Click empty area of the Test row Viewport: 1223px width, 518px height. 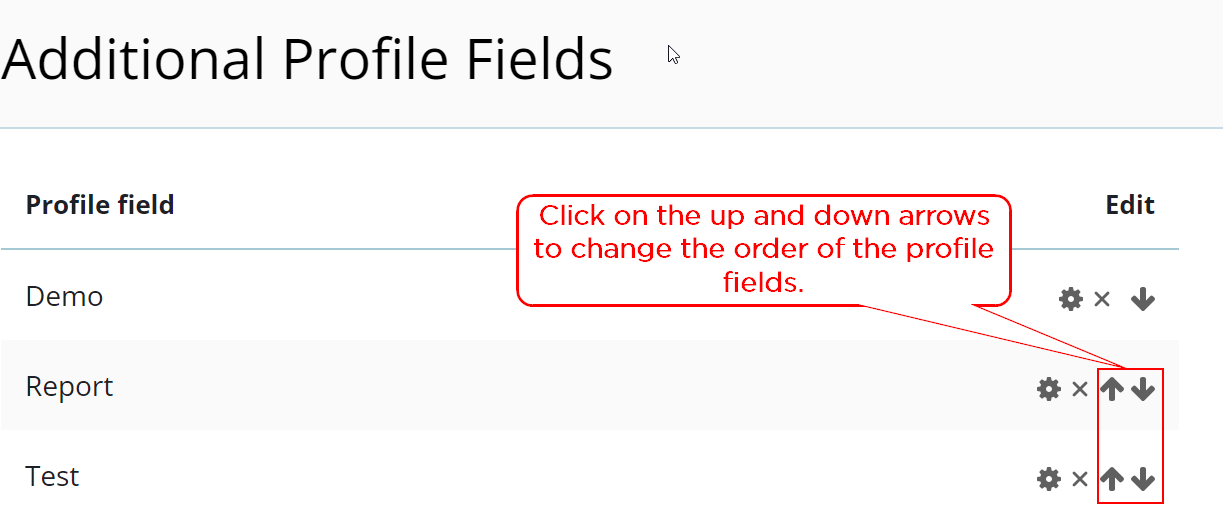[560, 476]
